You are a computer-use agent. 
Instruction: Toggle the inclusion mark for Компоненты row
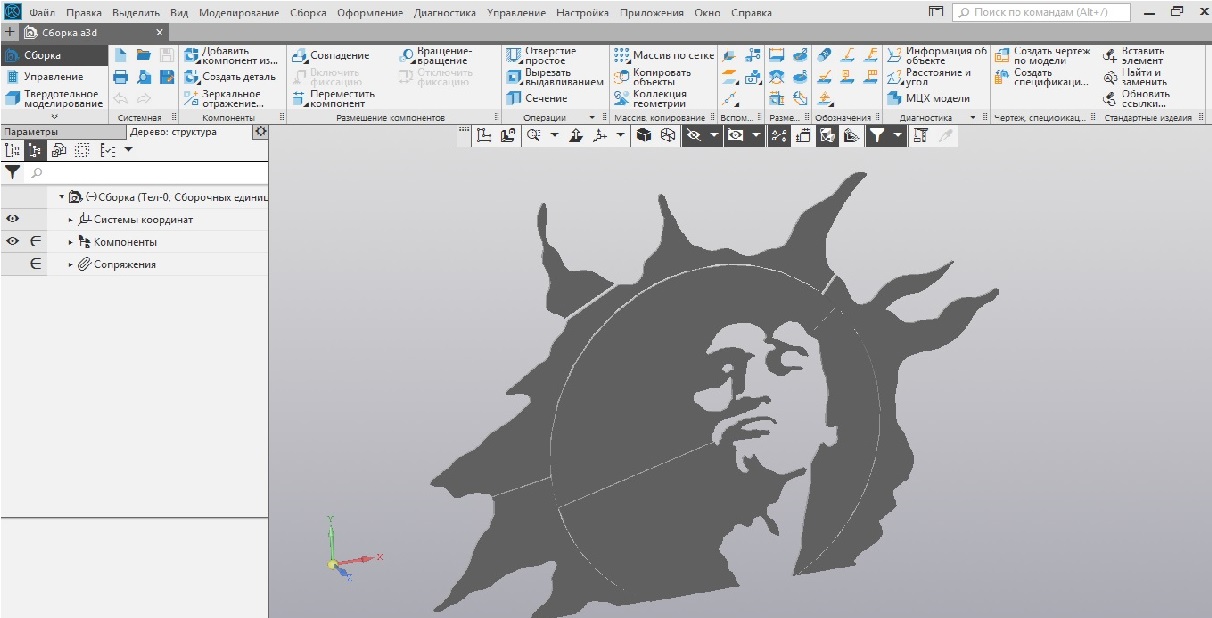35,242
